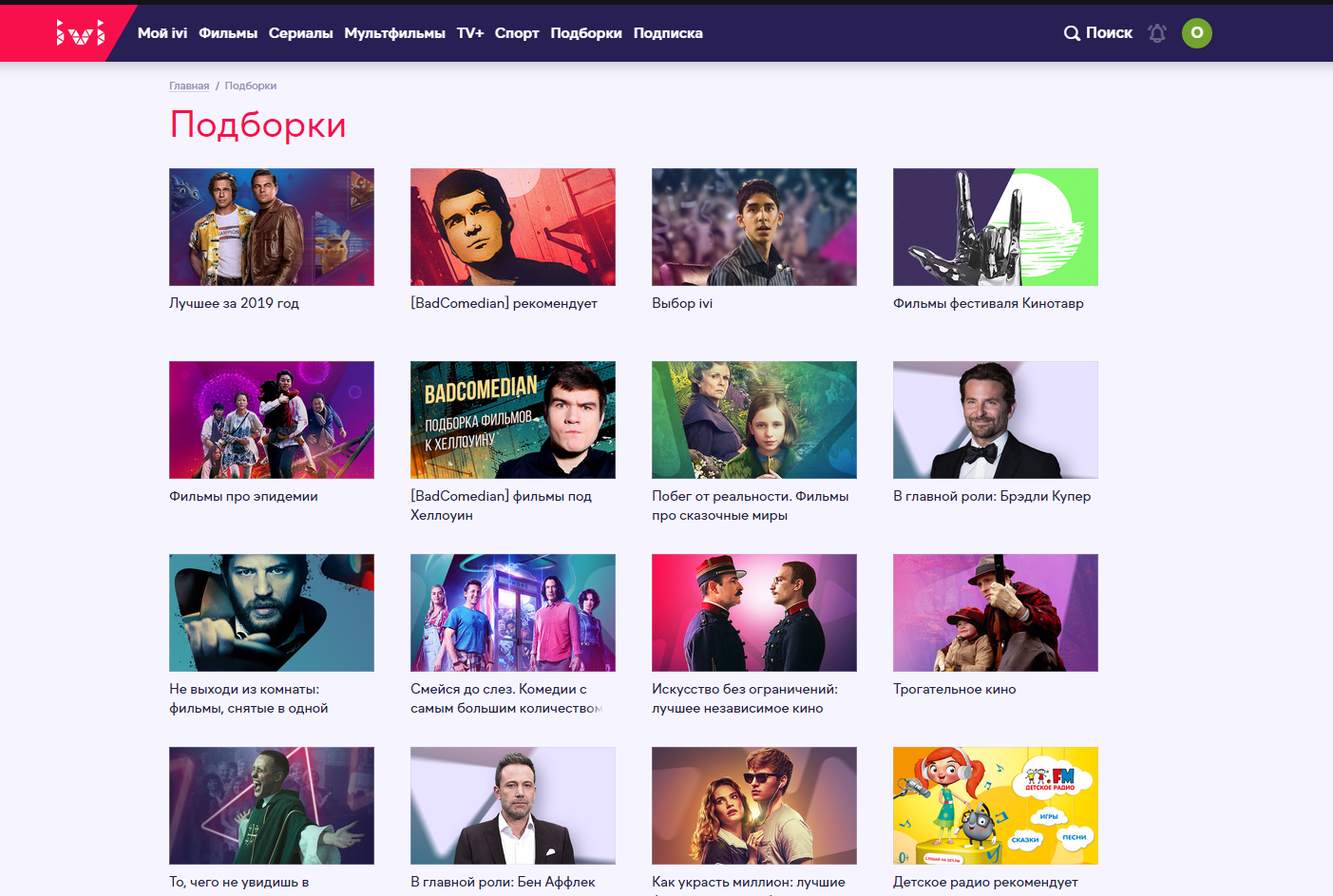This screenshot has height=896, width=1333.
Task: Open the search magnifier icon
Action: (x=1072, y=33)
